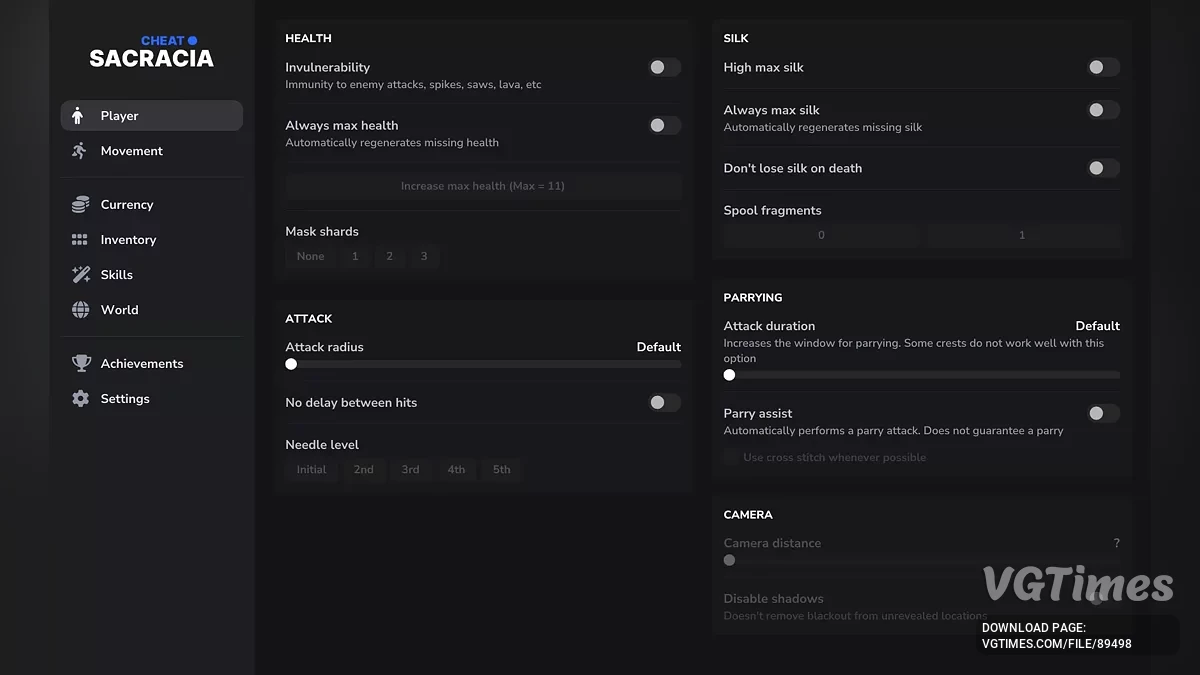
Task: Open the Achievements trophy icon
Action: (x=80, y=363)
